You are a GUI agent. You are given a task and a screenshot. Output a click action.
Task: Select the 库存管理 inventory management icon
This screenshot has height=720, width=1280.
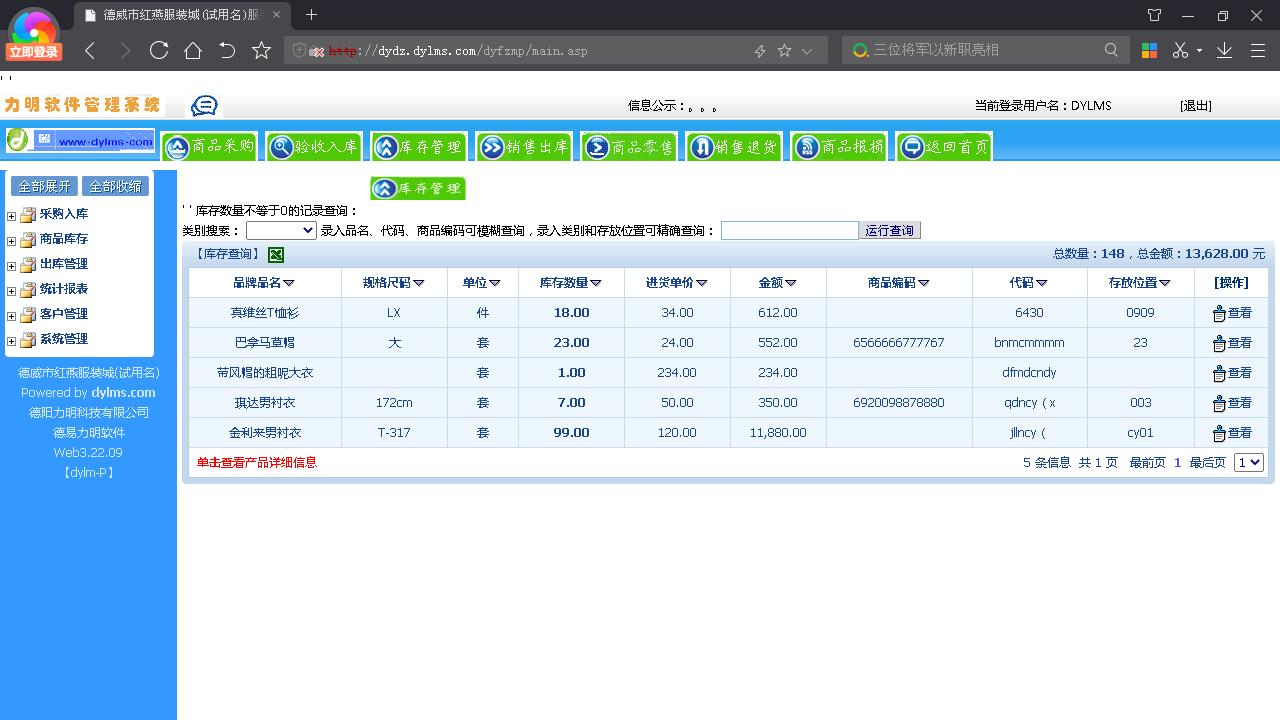coord(419,146)
